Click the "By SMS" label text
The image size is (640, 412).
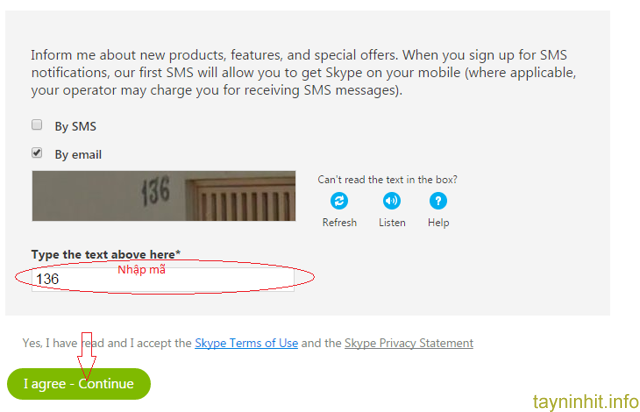[75, 127]
